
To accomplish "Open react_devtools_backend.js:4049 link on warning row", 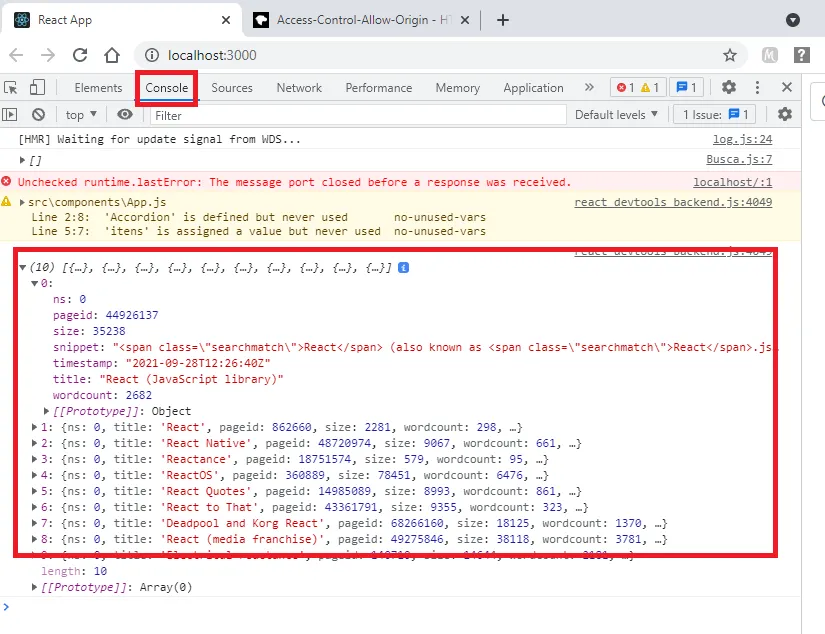I will 673,203.
